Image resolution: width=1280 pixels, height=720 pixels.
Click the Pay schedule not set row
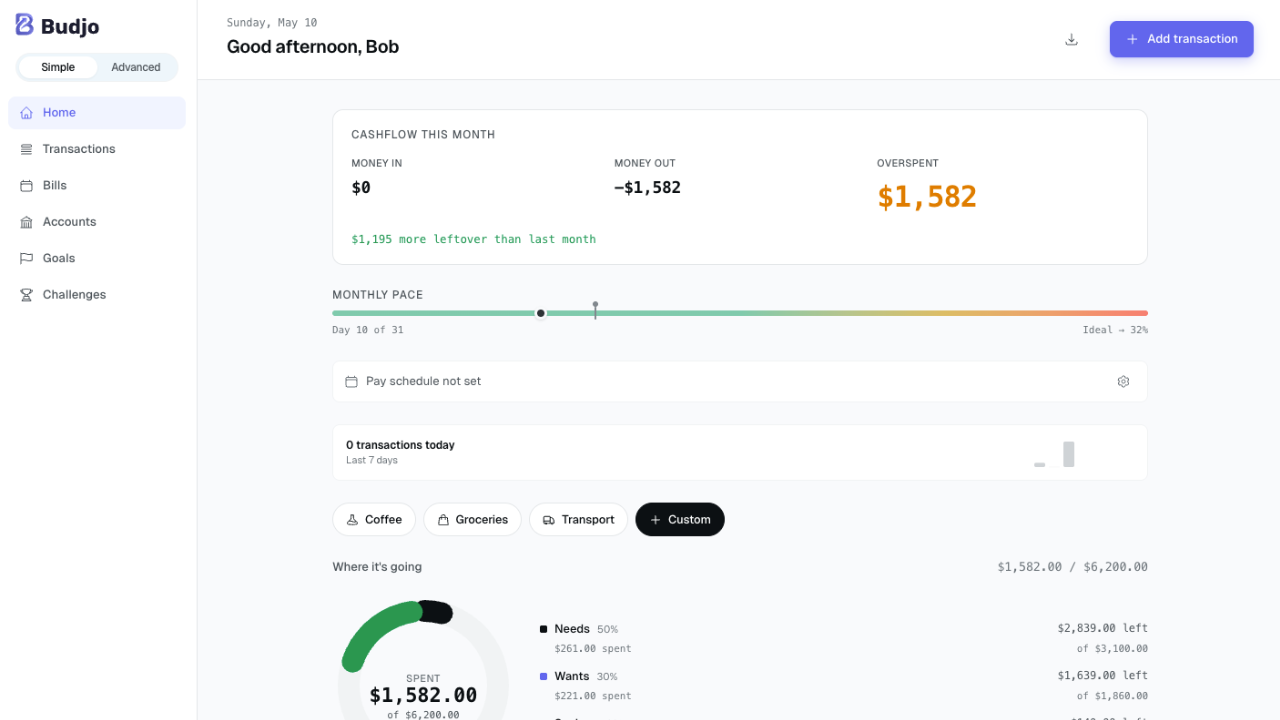point(740,382)
